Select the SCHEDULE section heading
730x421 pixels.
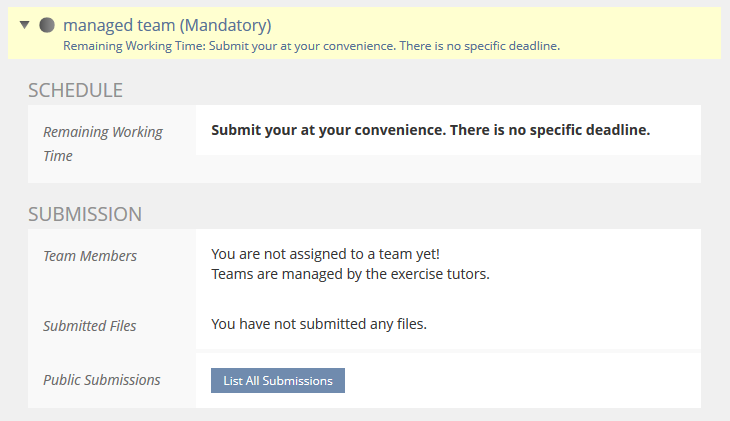point(75,90)
